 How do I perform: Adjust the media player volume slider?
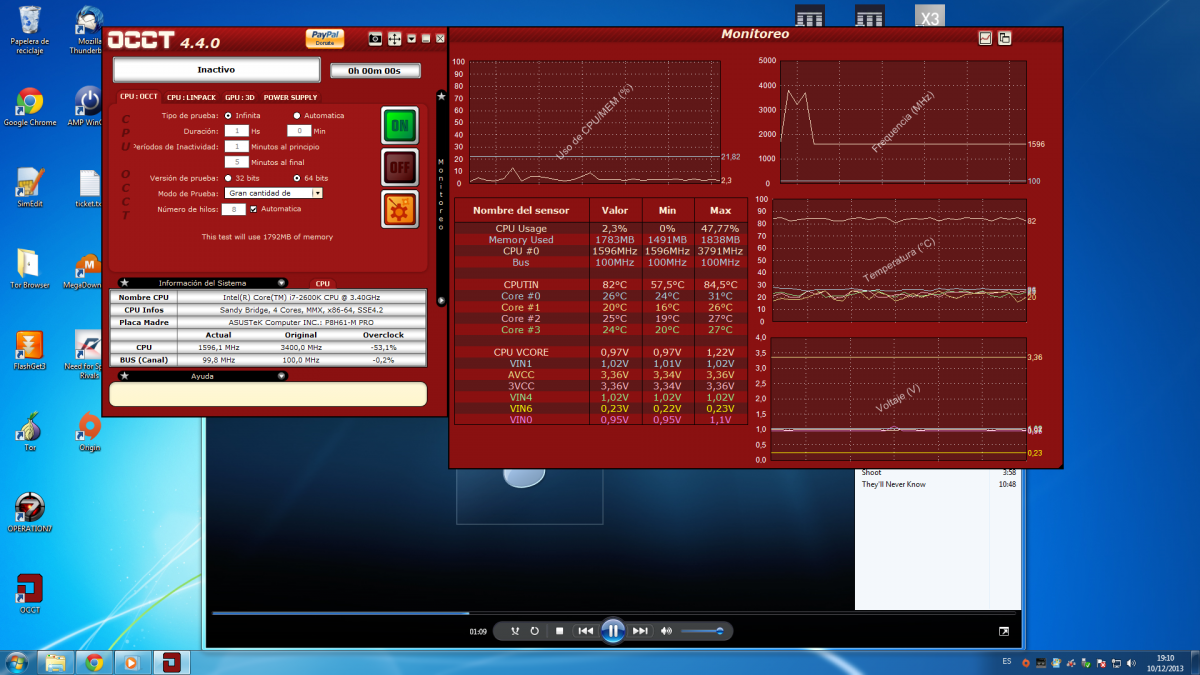[x=702, y=631]
